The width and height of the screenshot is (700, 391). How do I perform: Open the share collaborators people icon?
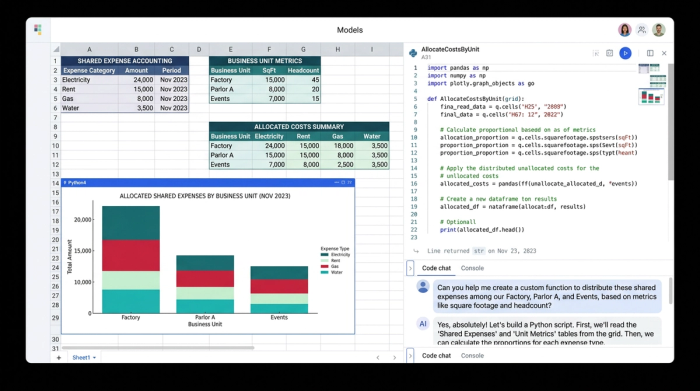click(x=642, y=30)
